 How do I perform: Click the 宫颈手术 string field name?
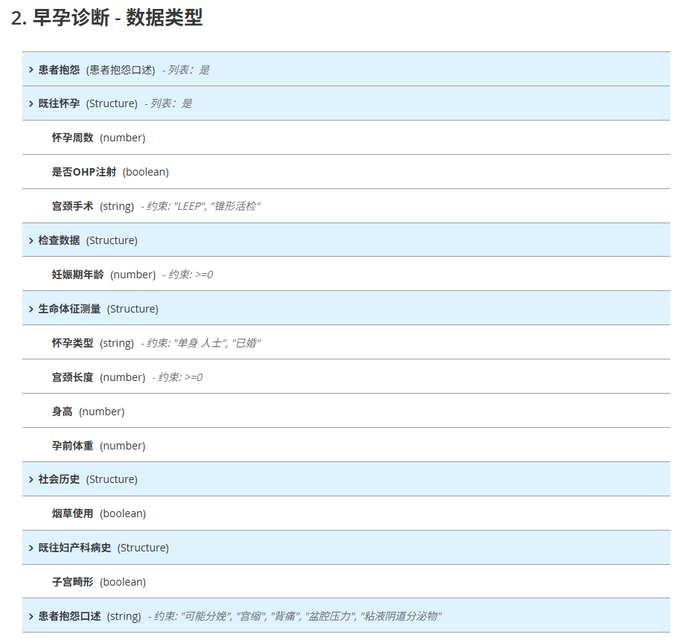pyautogui.click(x=72, y=206)
